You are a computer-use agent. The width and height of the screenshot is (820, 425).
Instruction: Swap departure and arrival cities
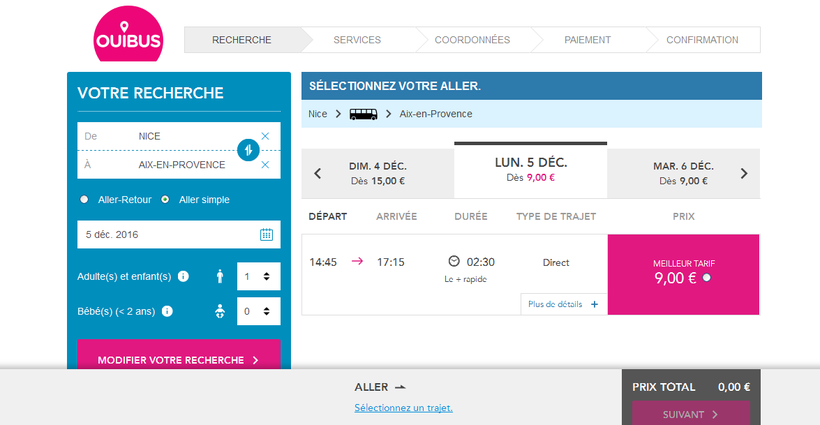[248, 150]
